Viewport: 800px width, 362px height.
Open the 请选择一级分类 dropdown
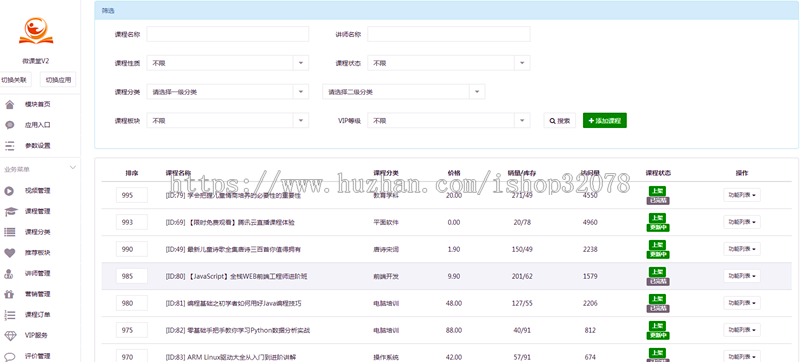228,92
